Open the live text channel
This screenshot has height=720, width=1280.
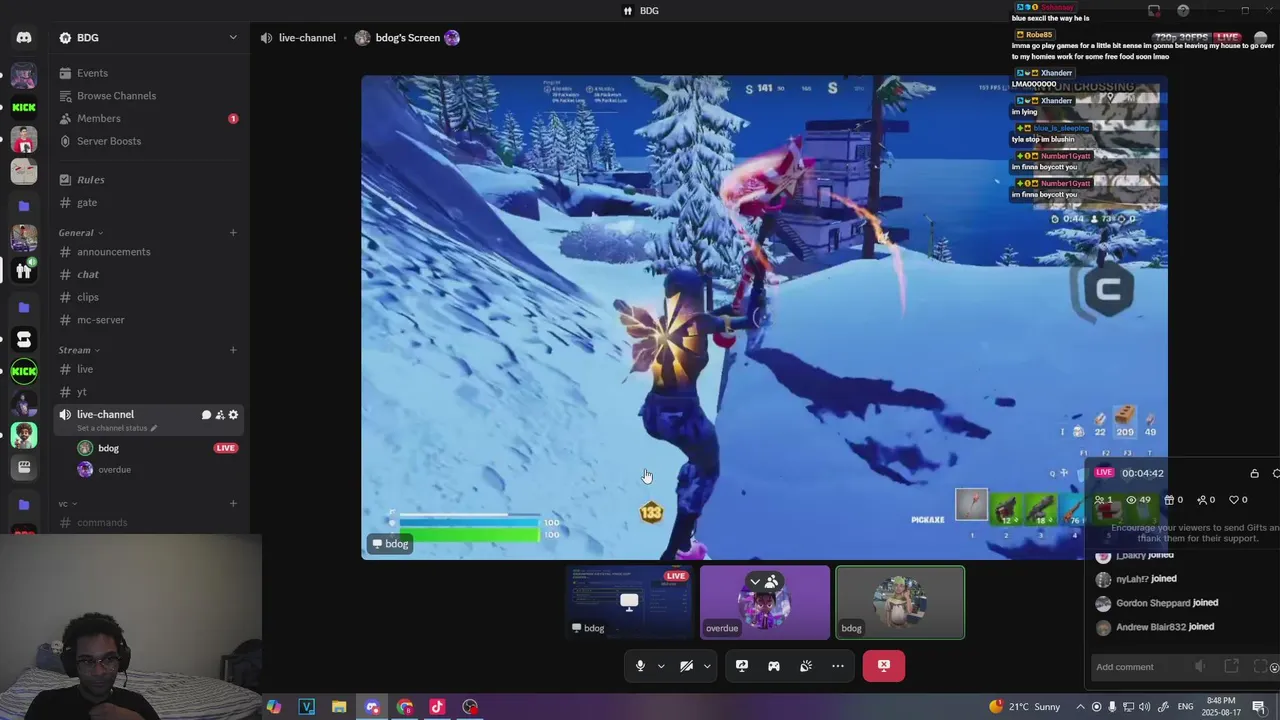(x=150, y=369)
